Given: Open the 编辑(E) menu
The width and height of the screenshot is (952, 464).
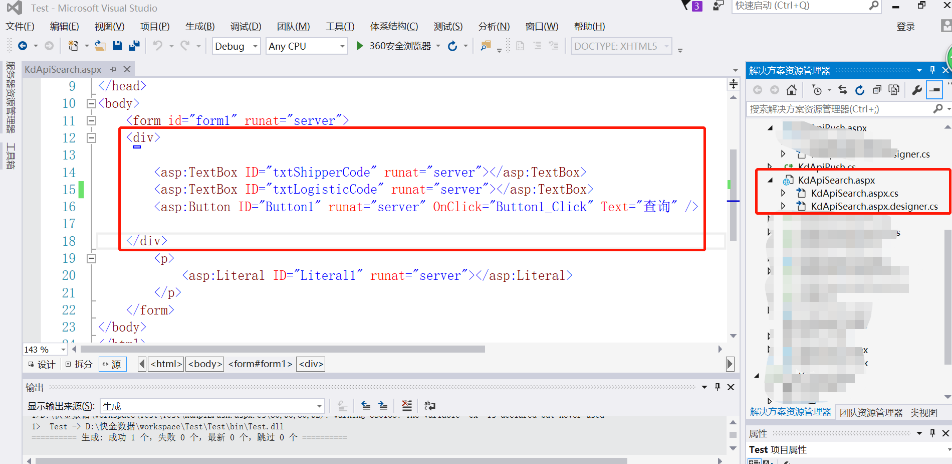Looking at the screenshot, I should pyautogui.click(x=64, y=27).
